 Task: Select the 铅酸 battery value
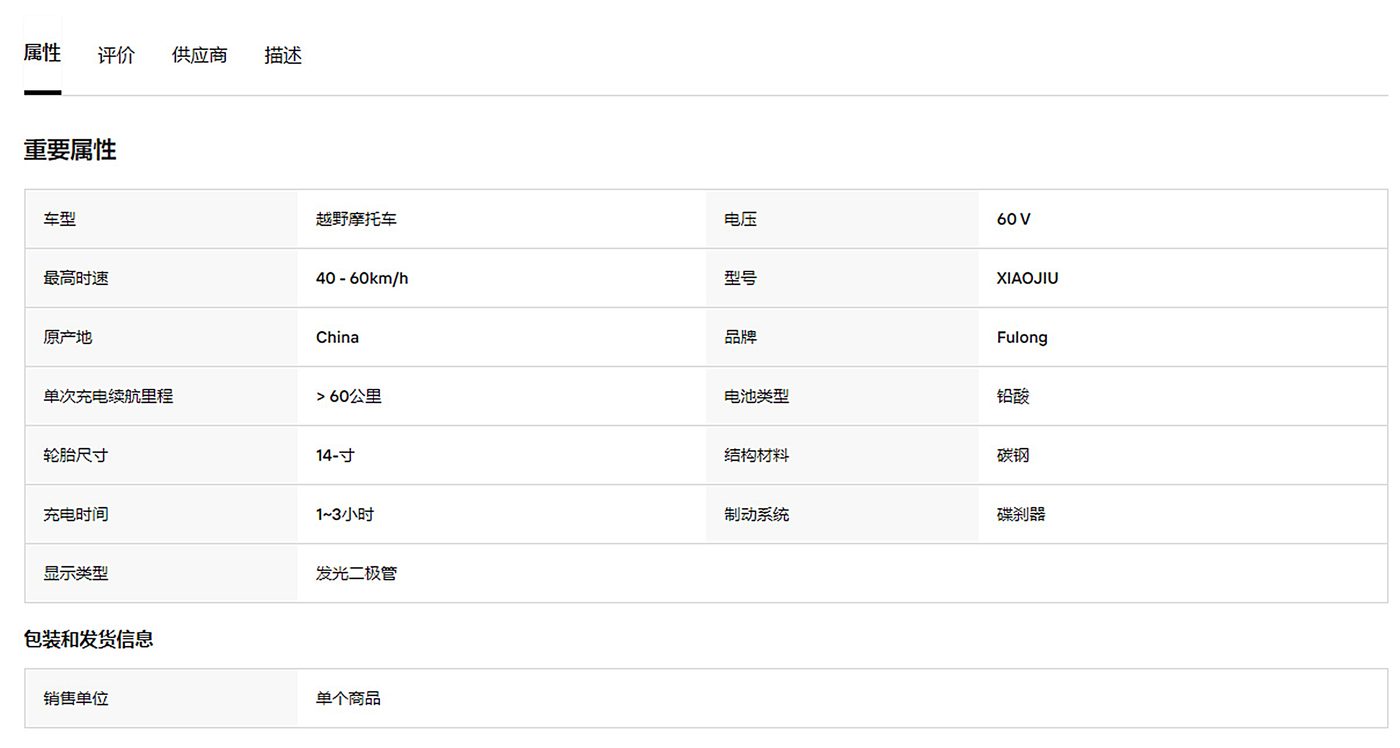pyautogui.click(x=1013, y=396)
